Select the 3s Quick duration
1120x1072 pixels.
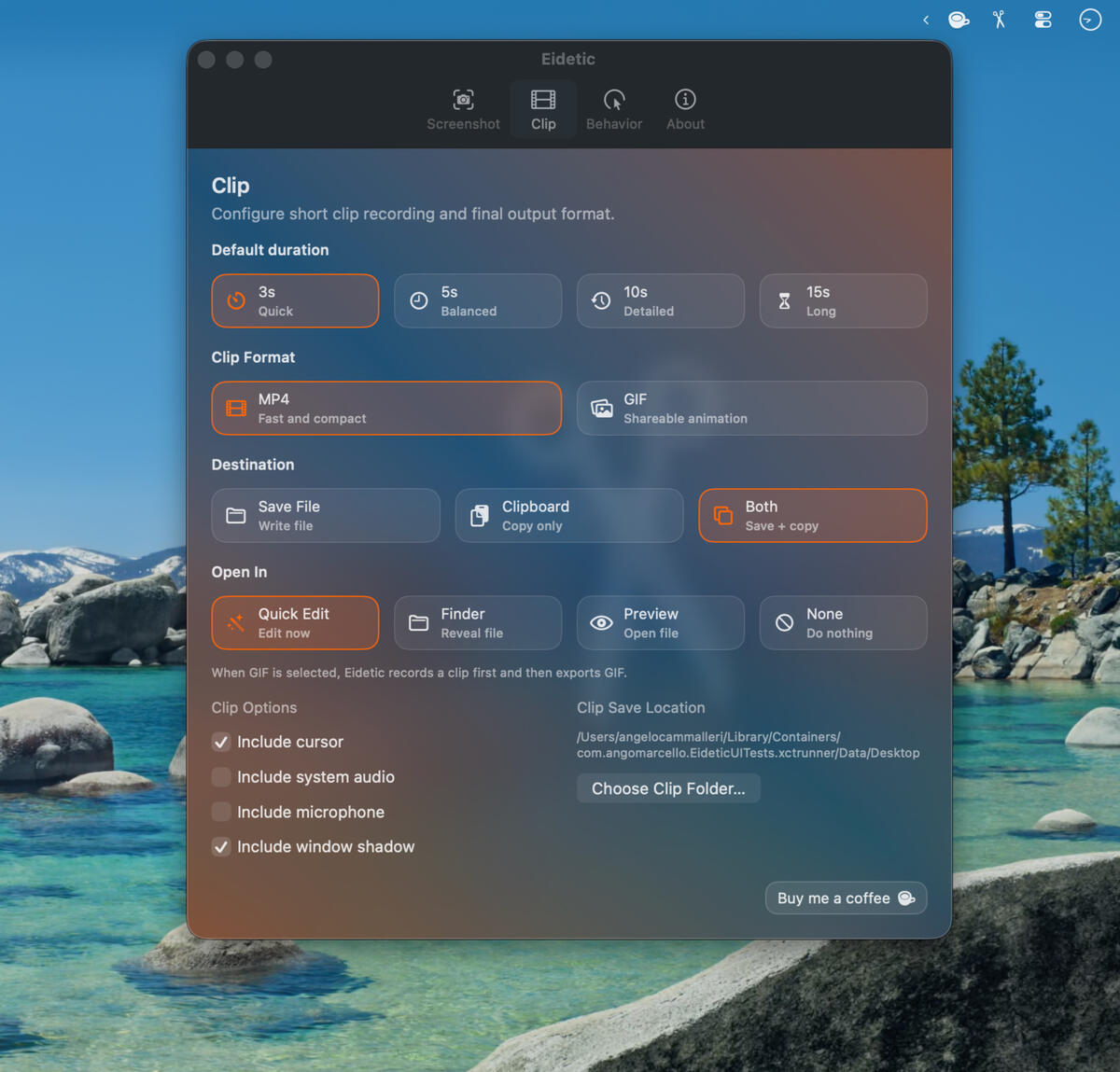[x=295, y=300]
